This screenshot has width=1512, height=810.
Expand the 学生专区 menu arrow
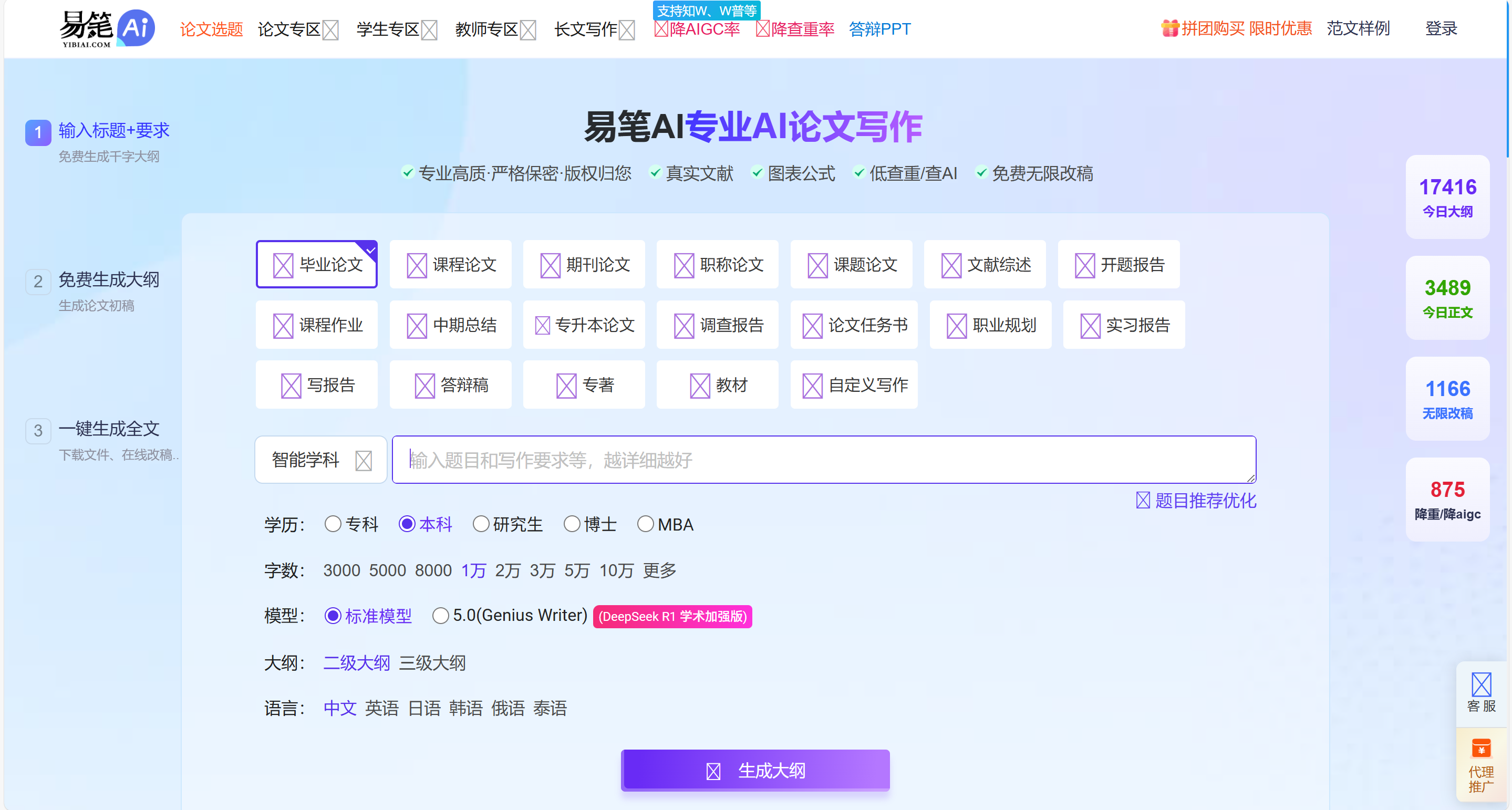(x=429, y=29)
